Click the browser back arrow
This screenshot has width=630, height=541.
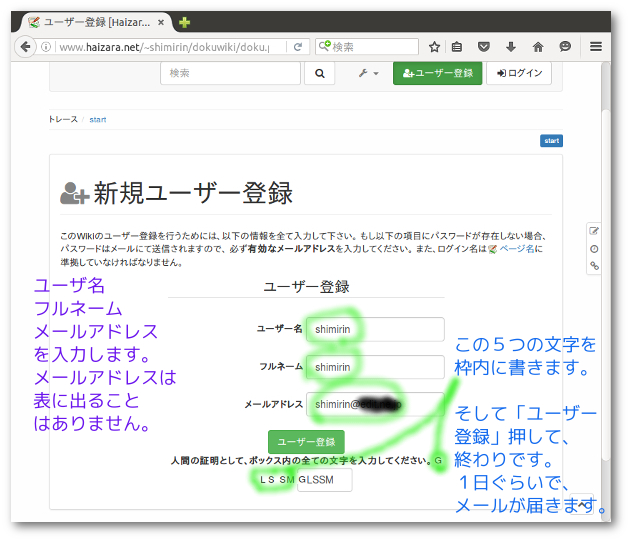pyautogui.click(x=27, y=46)
